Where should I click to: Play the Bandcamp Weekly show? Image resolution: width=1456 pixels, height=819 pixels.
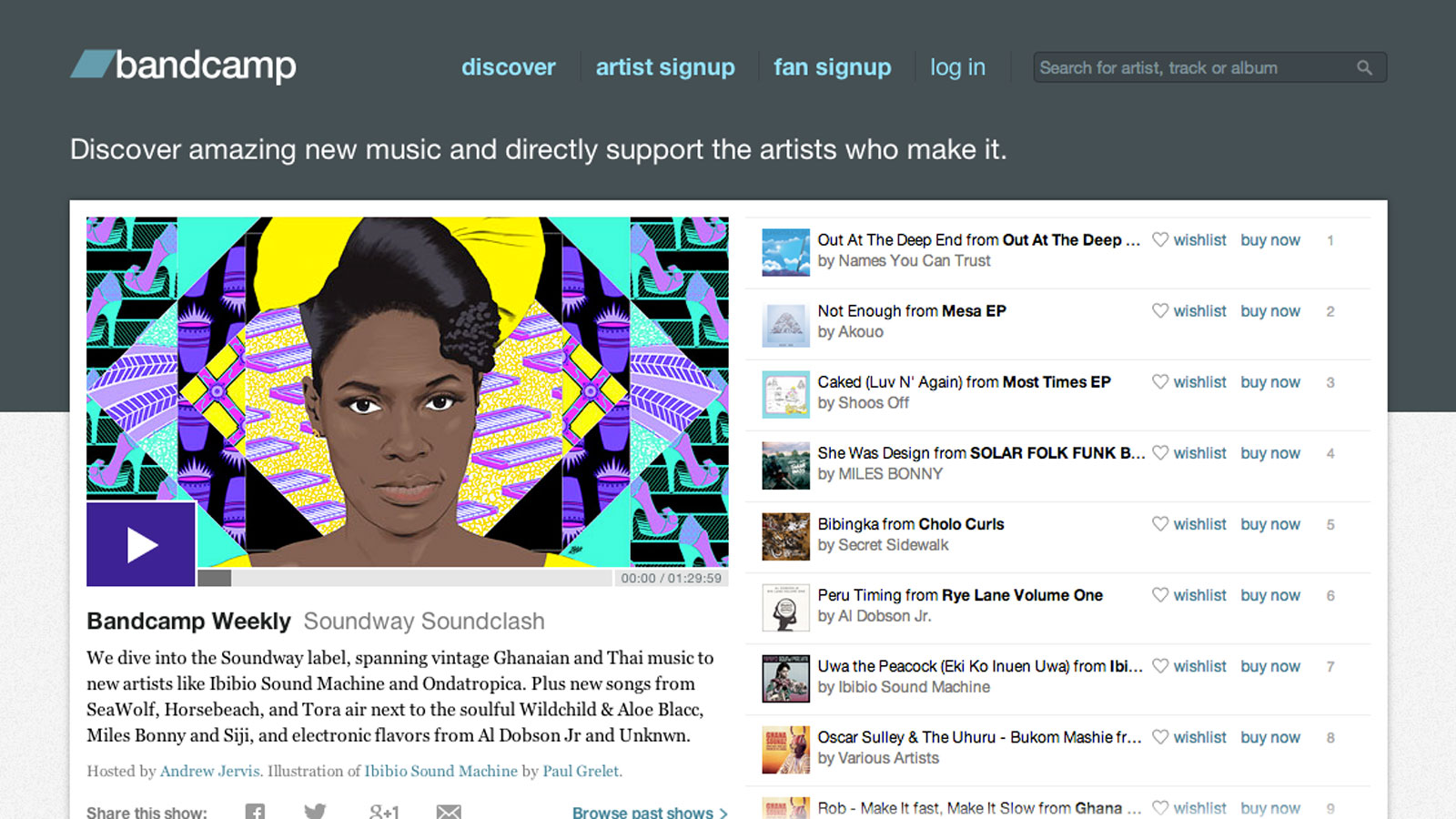click(141, 544)
